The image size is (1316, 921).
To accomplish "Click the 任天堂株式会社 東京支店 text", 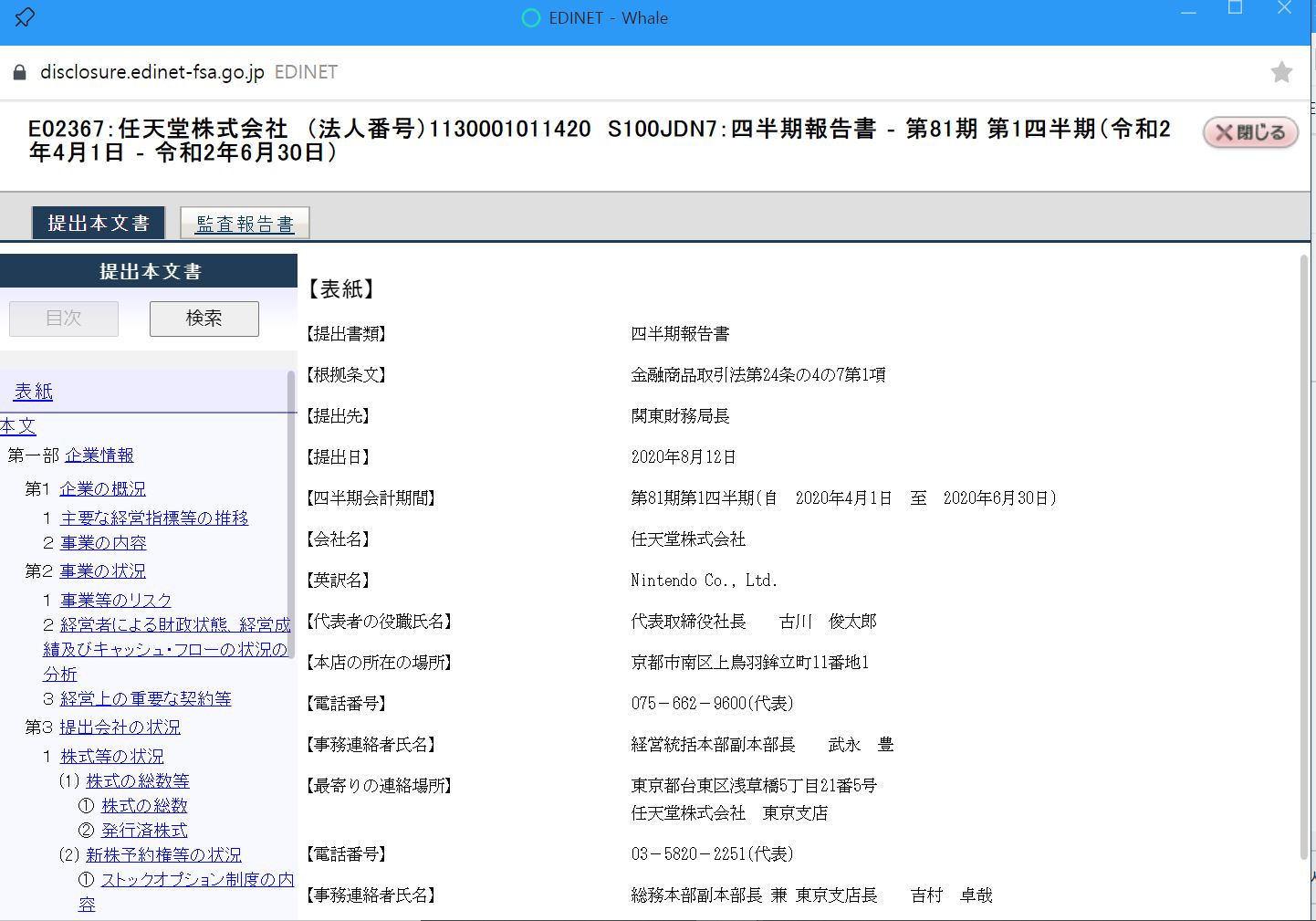I will (x=729, y=813).
